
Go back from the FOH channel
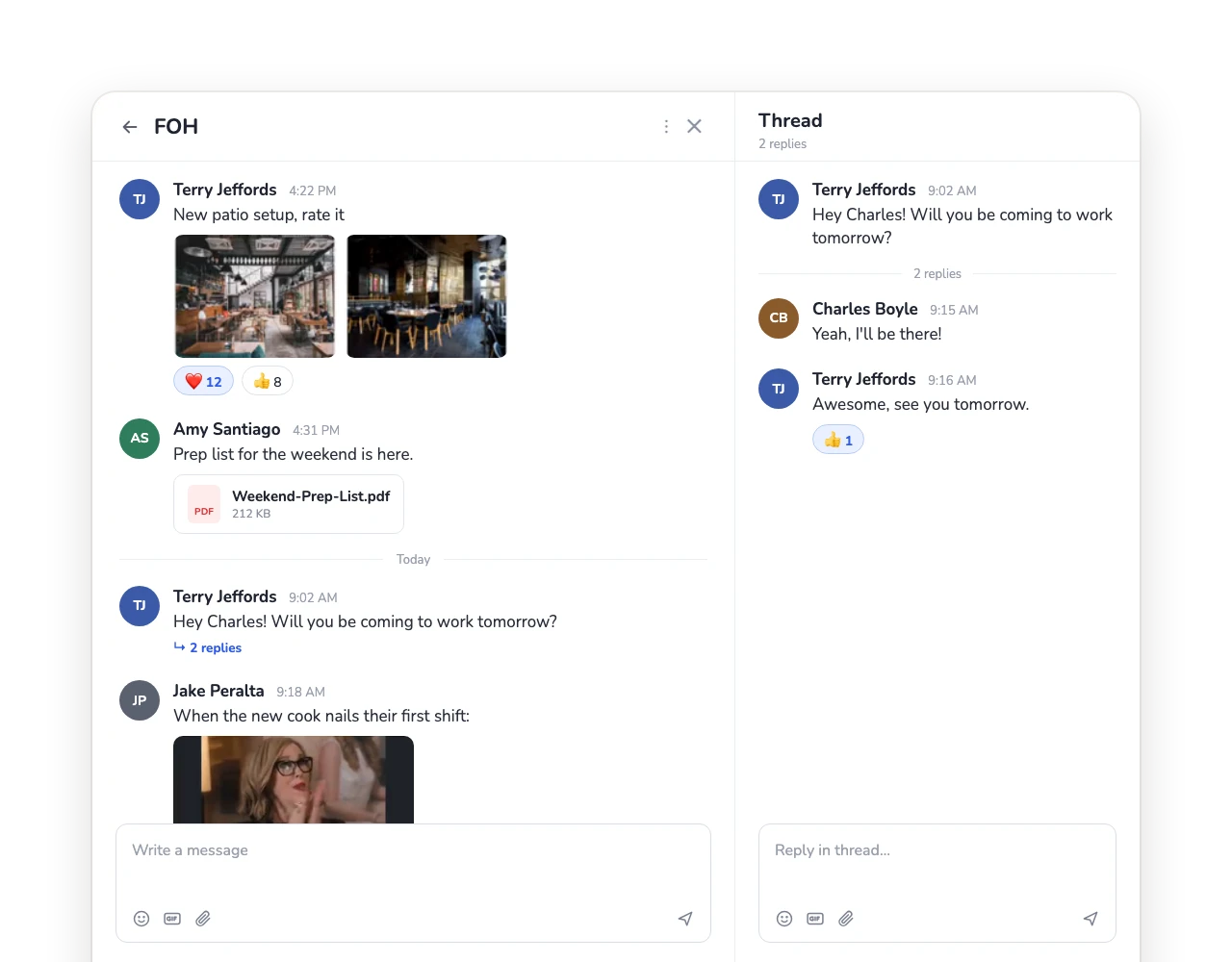pyautogui.click(x=130, y=127)
